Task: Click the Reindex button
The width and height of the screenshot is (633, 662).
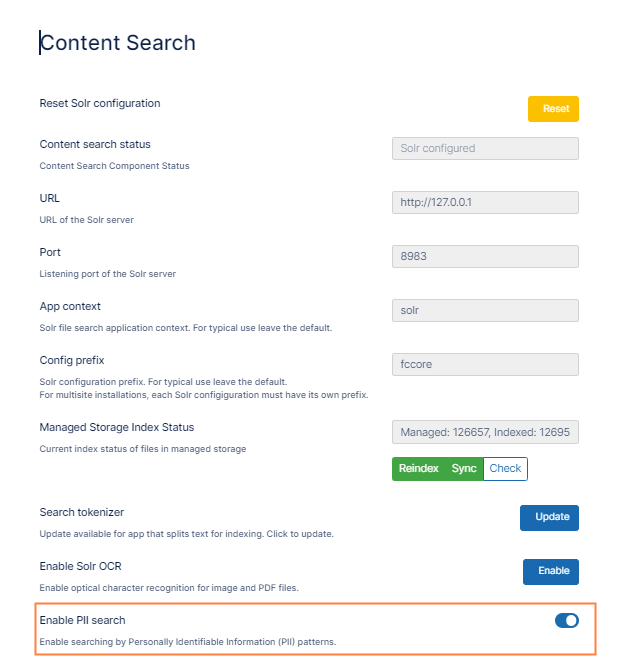Action: (418, 469)
